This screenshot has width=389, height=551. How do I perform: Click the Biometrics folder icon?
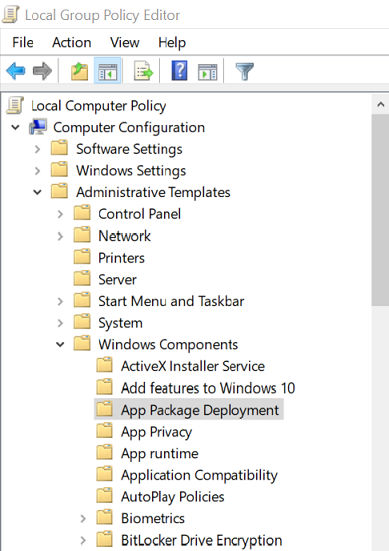105,518
